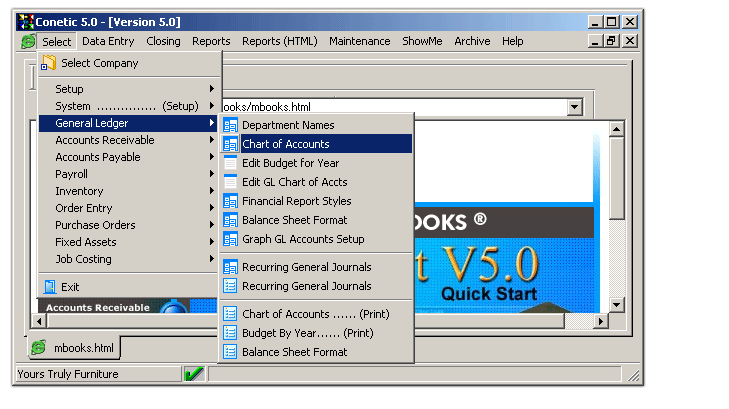The width and height of the screenshot is (729, 409).
Task: Expand the Job Costing submenu
Action: (x=128, y=259)
